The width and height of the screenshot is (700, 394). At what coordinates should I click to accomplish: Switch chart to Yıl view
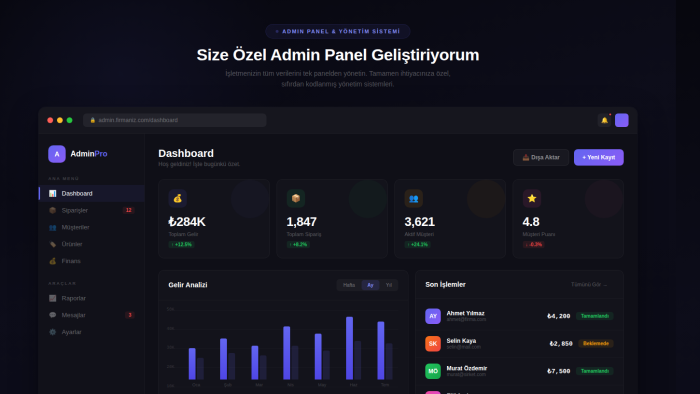(x=389, y=285)
